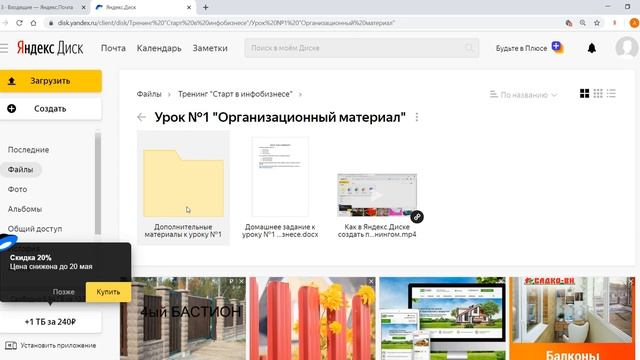Click the back arrow beside folder title

click(x=141, y=118)
